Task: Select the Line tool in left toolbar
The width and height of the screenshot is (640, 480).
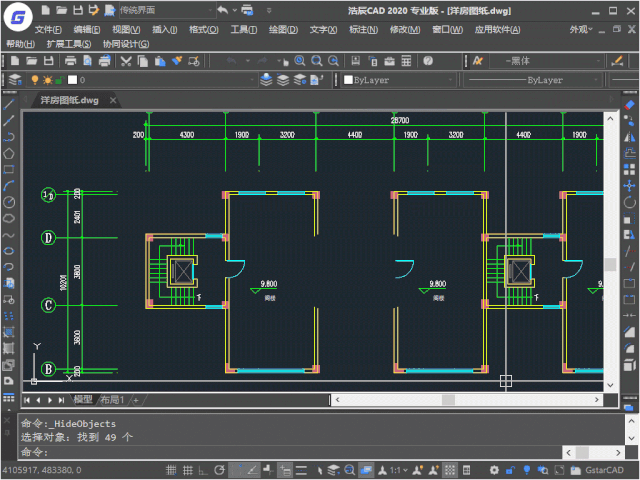Action: 9,104
